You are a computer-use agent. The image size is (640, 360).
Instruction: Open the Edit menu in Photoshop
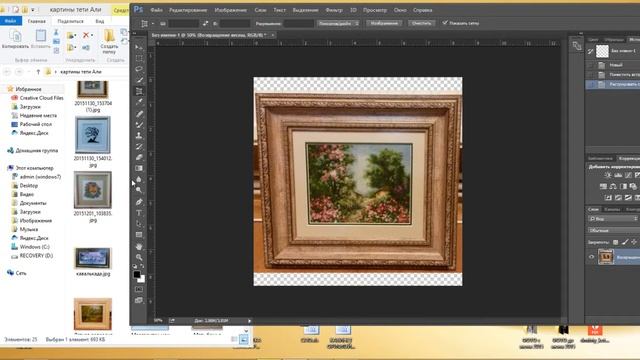pos(188,10)
